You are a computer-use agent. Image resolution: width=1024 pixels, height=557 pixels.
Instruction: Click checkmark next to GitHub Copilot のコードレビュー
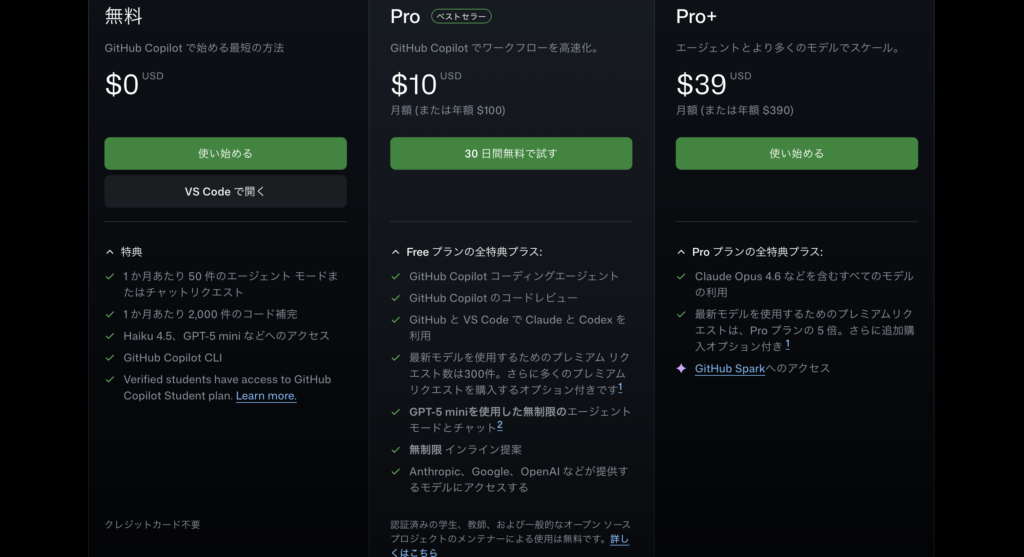[396, 298]
